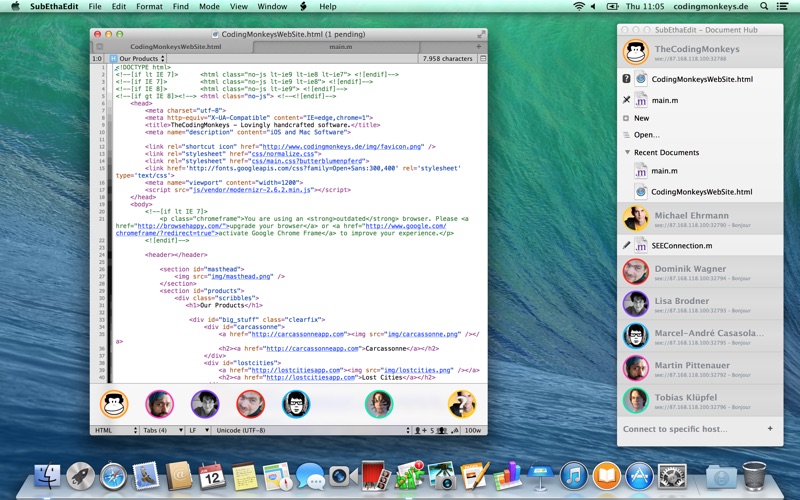Open the Mode menu

pyautogui.click(x=209, y=6)
